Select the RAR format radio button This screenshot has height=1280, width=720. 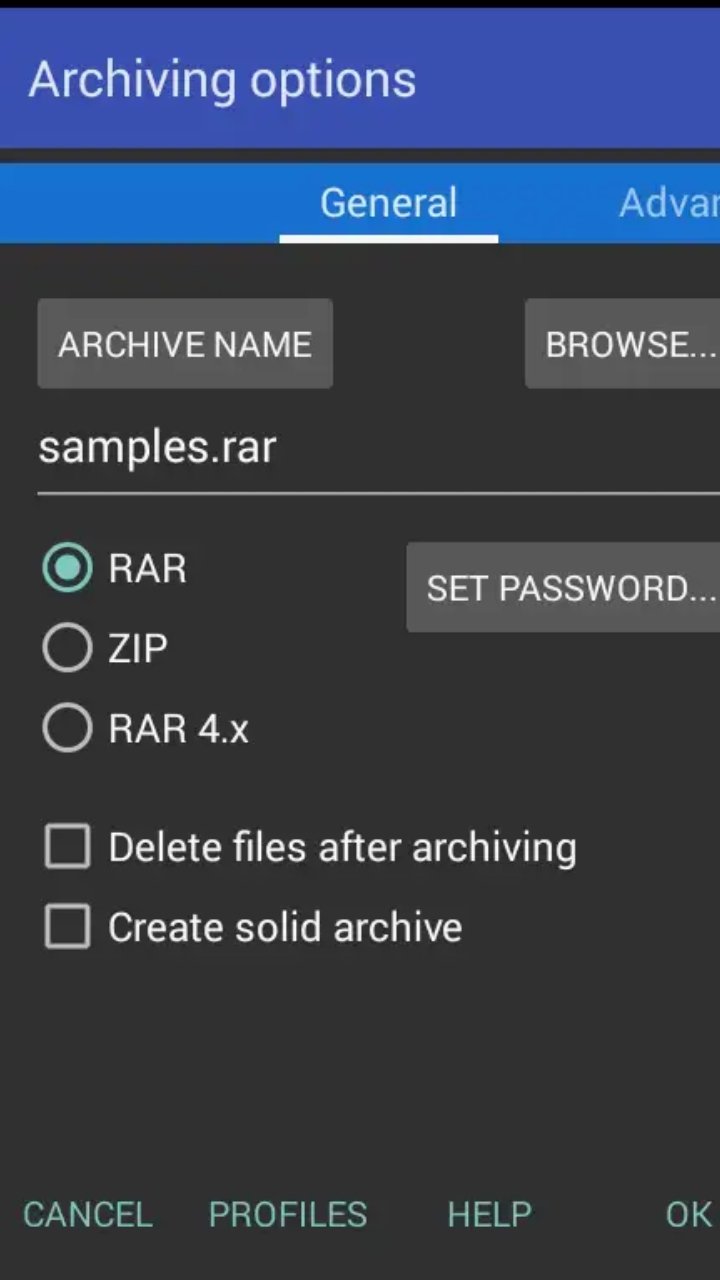click(x=67, y=568)
